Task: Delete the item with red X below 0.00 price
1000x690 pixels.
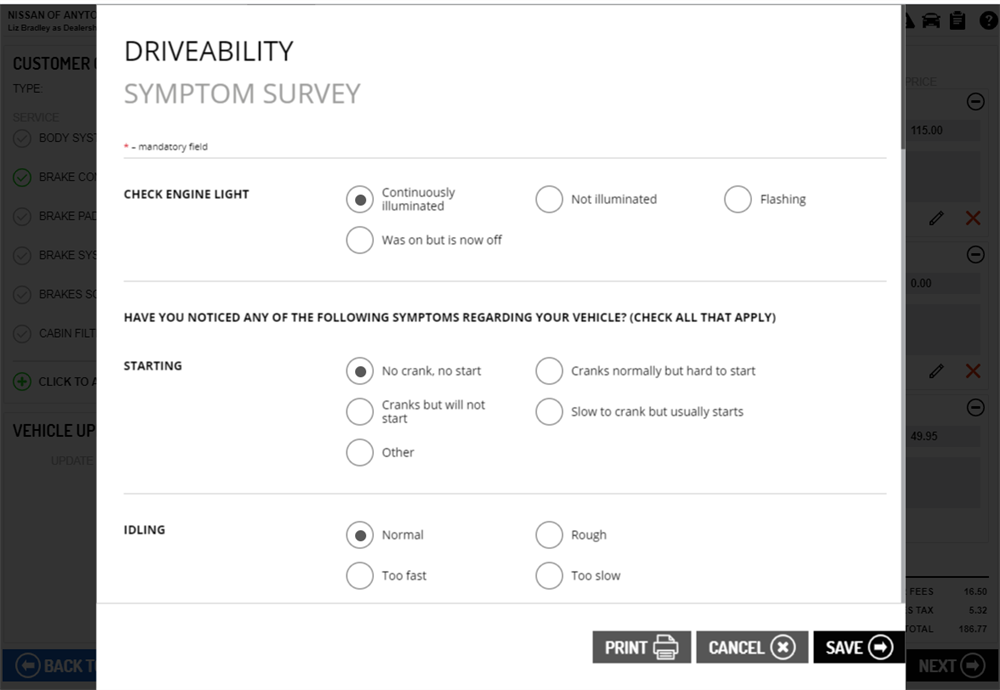Action: point(972,371)
